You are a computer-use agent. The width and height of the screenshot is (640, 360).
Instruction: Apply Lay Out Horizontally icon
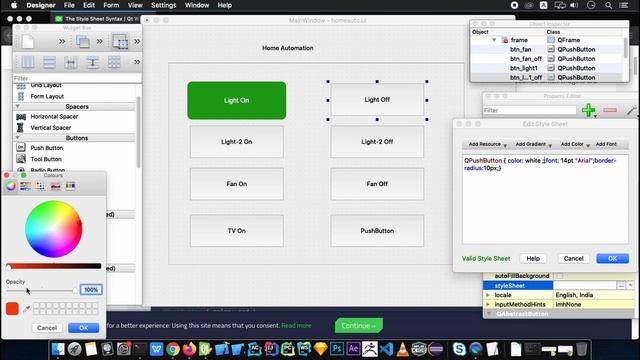pyautogui.click(x=28, y=62)
